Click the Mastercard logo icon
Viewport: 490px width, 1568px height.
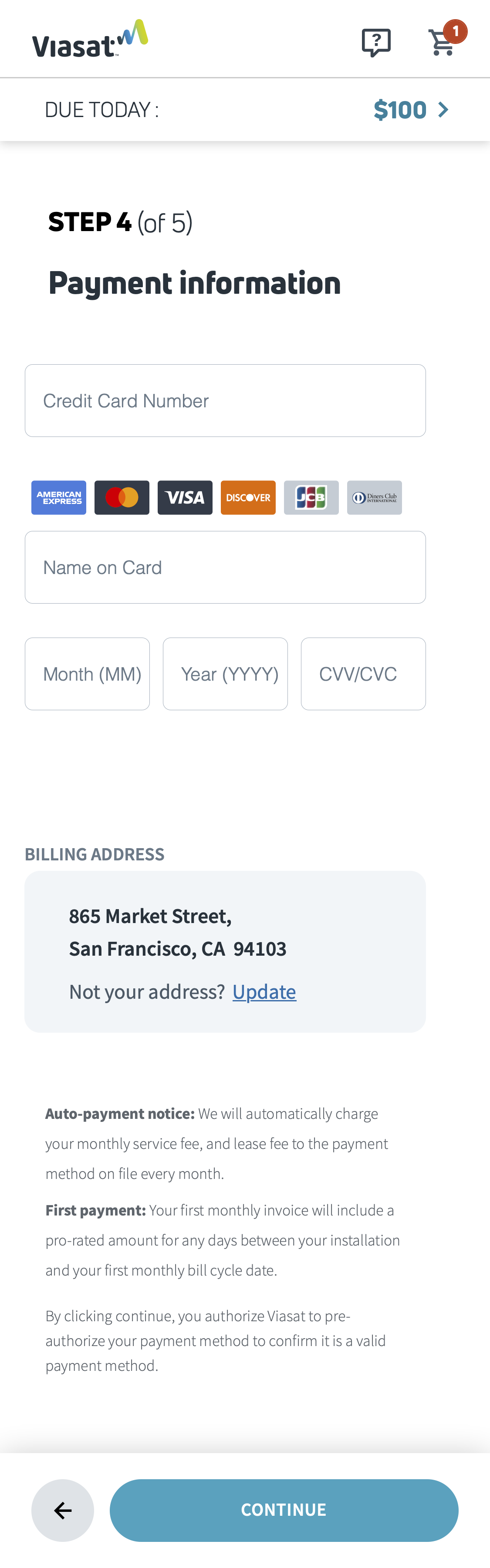click(x=122, y=497)
